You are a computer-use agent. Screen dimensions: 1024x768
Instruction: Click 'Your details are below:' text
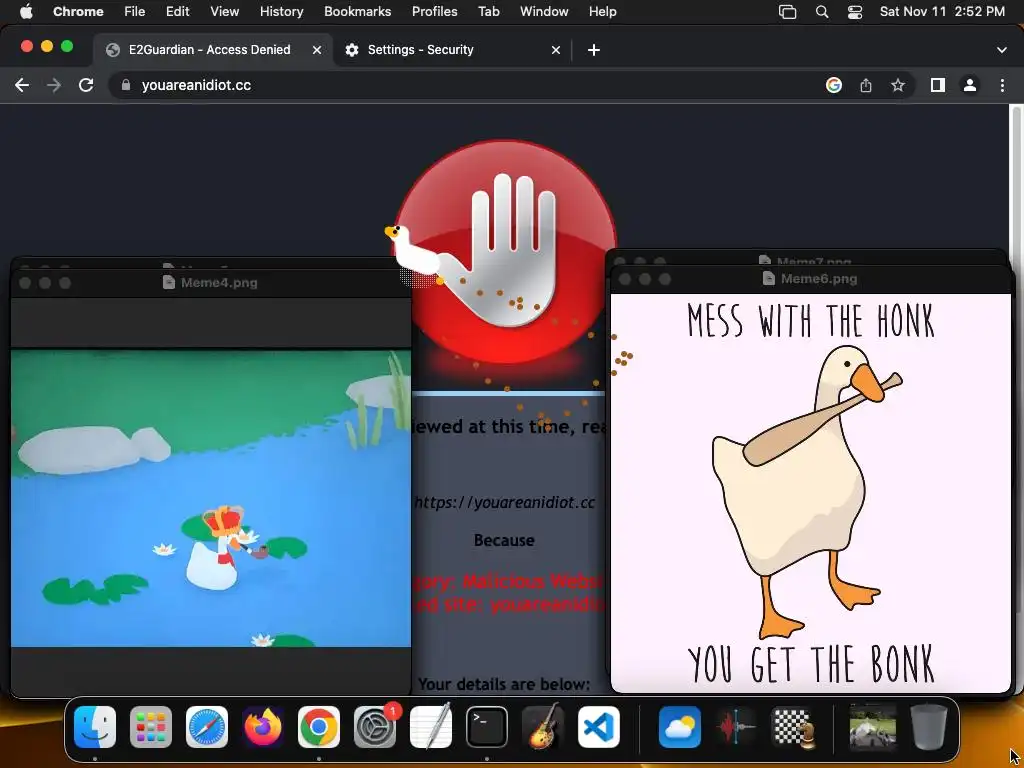[504, 684]
